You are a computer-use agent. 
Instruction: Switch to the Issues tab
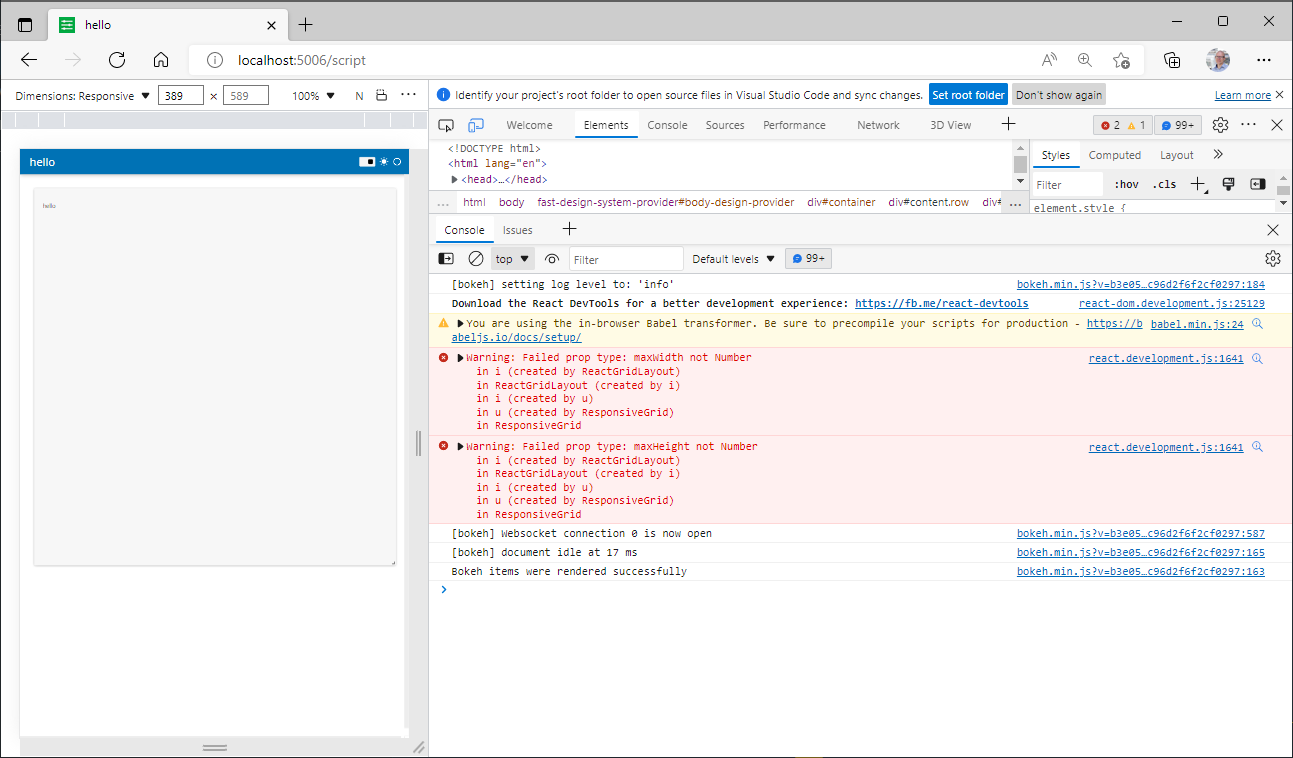(517, 229)
